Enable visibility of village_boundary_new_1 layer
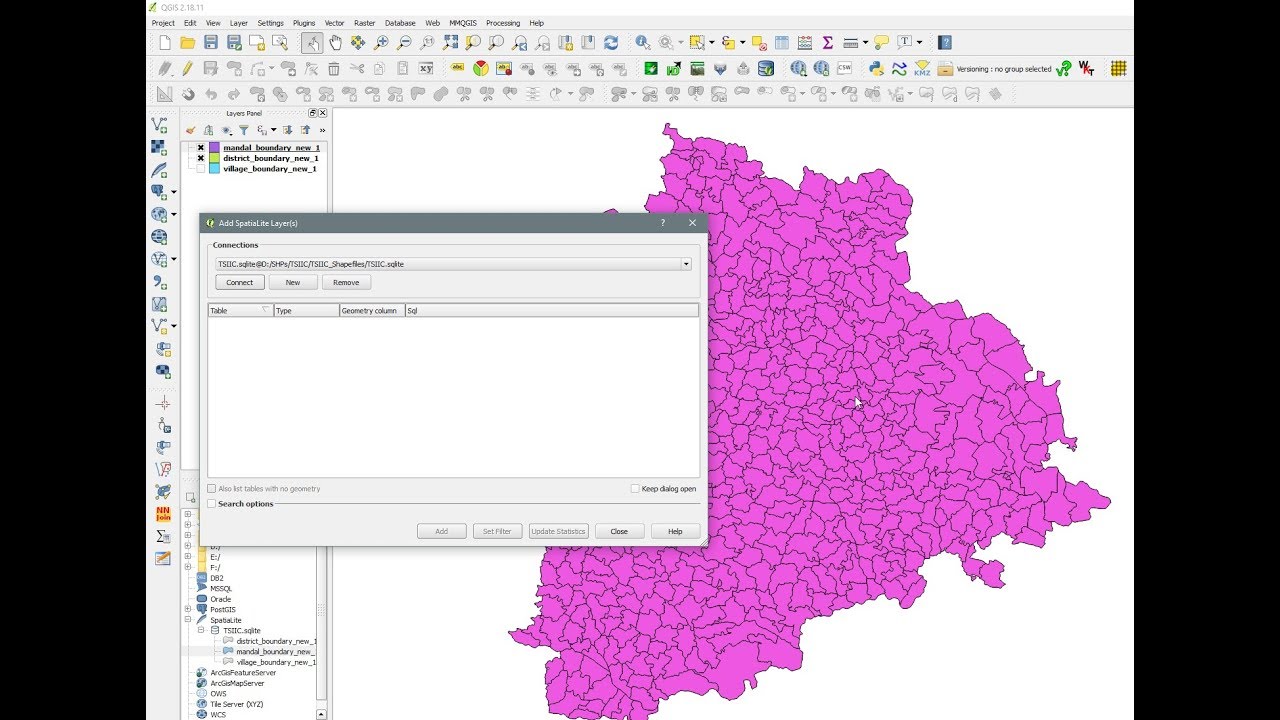The width and height of the screenshot is (1280, 720). (200, 169)
